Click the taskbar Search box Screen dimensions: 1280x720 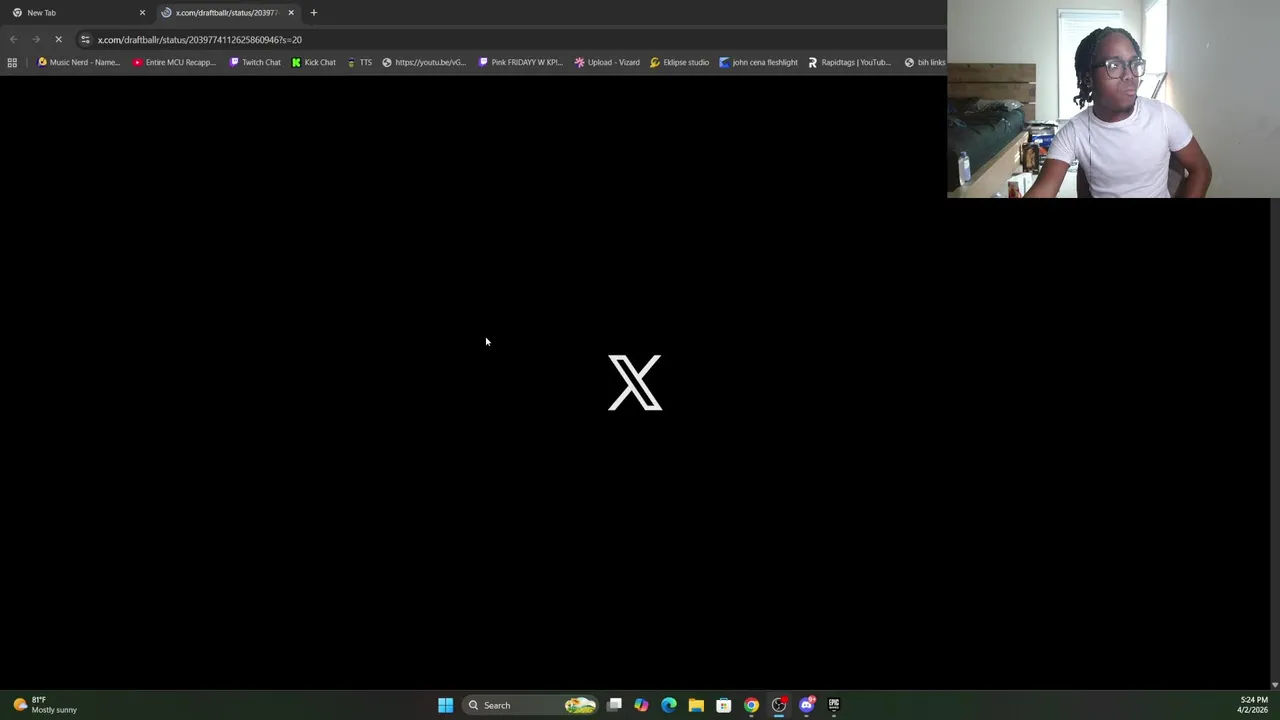point(530,705)
